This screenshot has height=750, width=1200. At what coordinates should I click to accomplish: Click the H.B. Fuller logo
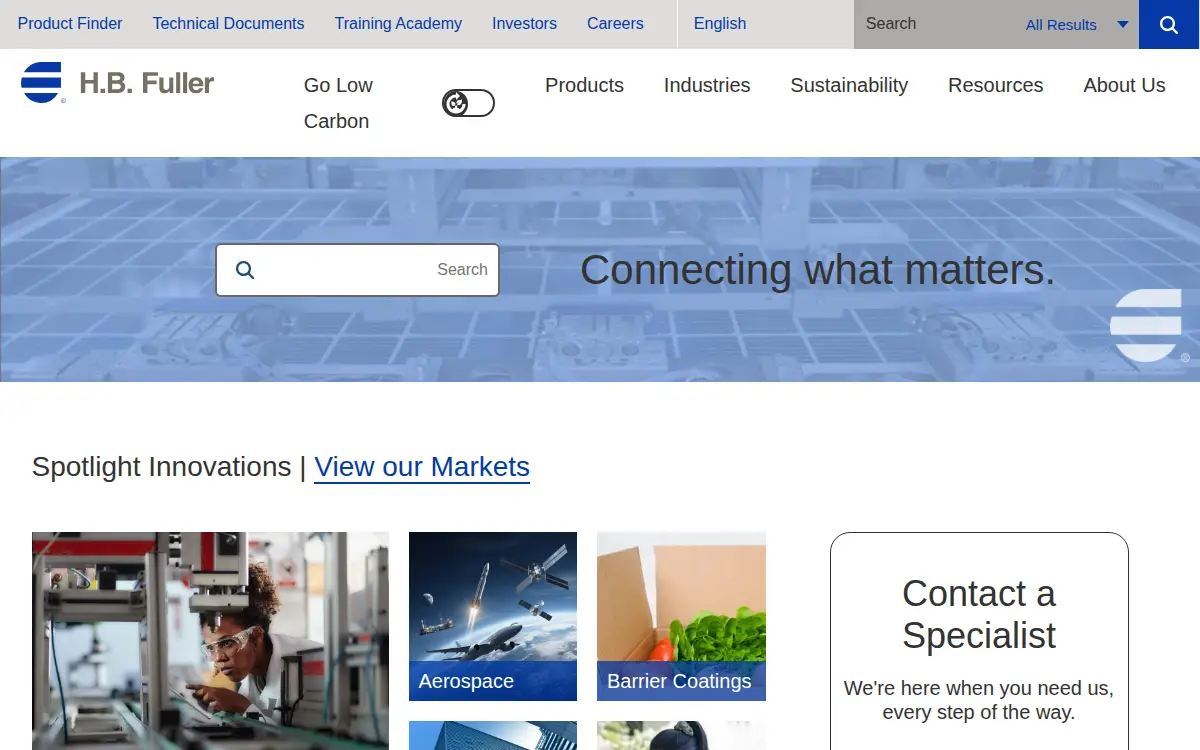pyautogui.click(x=118, y=83)
